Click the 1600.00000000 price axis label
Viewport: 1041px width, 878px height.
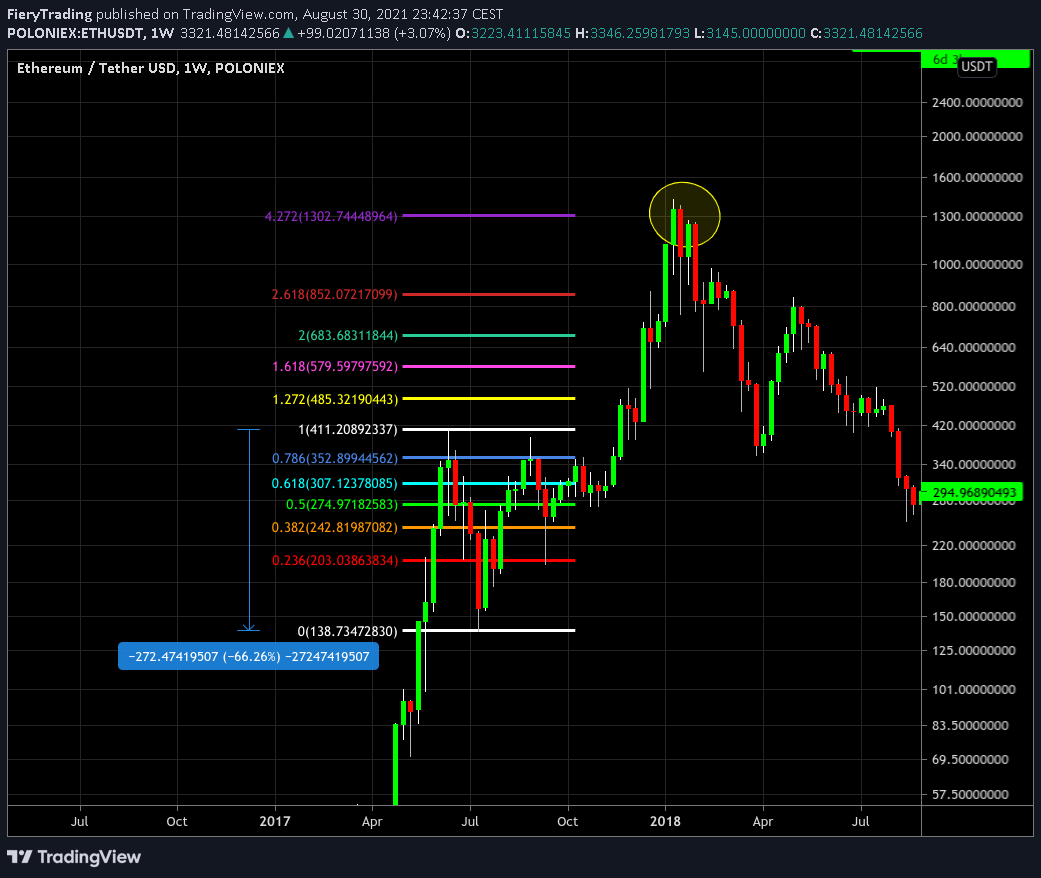click(x=977, y=178)
